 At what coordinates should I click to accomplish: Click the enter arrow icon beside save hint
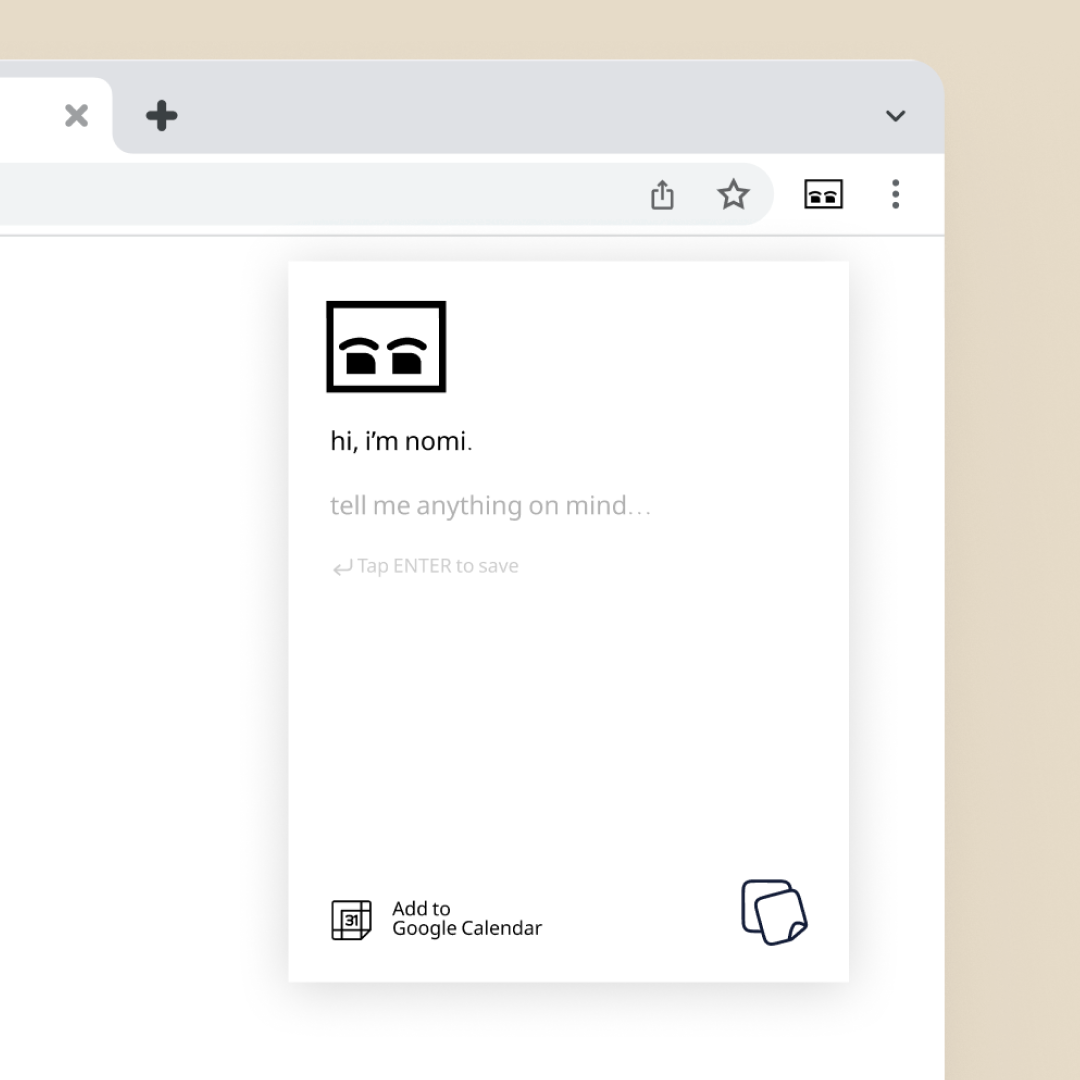(342, 568)
